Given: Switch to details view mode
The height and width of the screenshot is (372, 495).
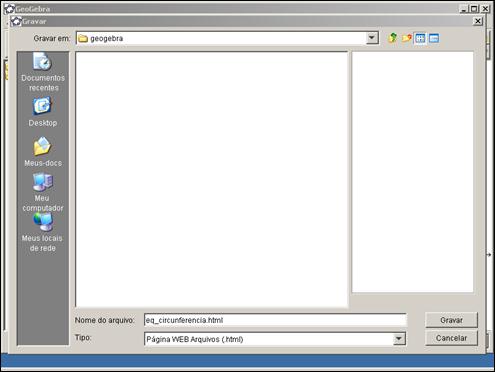Looking at the screenshot, I should pos(434,38).
